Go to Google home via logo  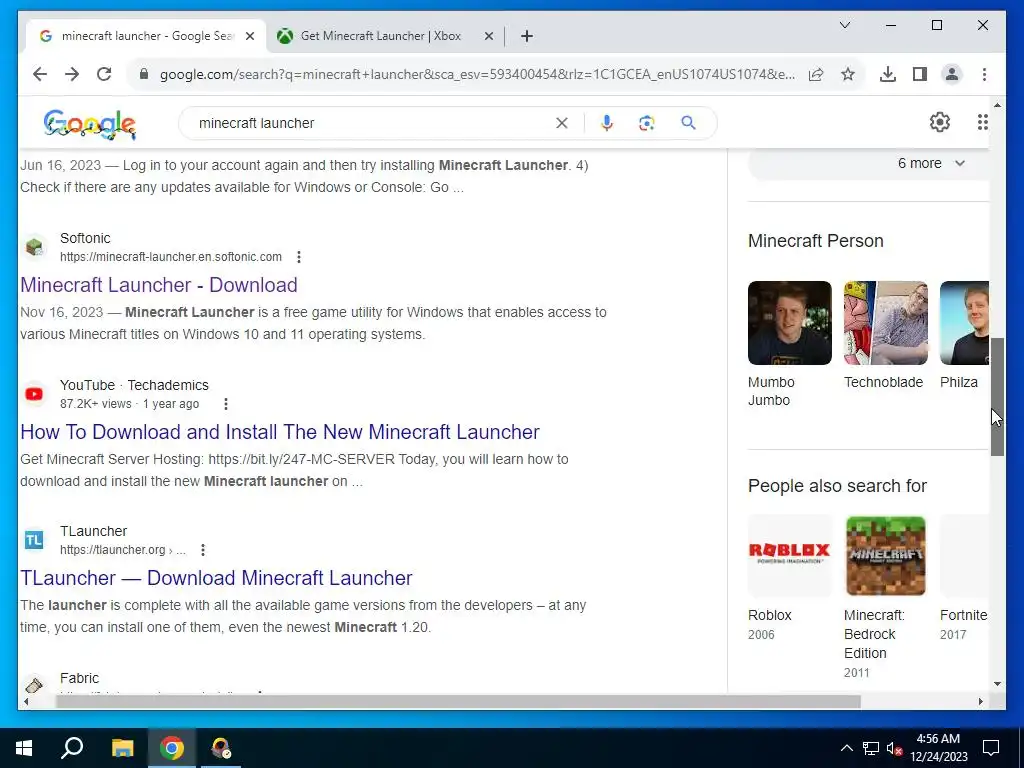click(89, 124)
